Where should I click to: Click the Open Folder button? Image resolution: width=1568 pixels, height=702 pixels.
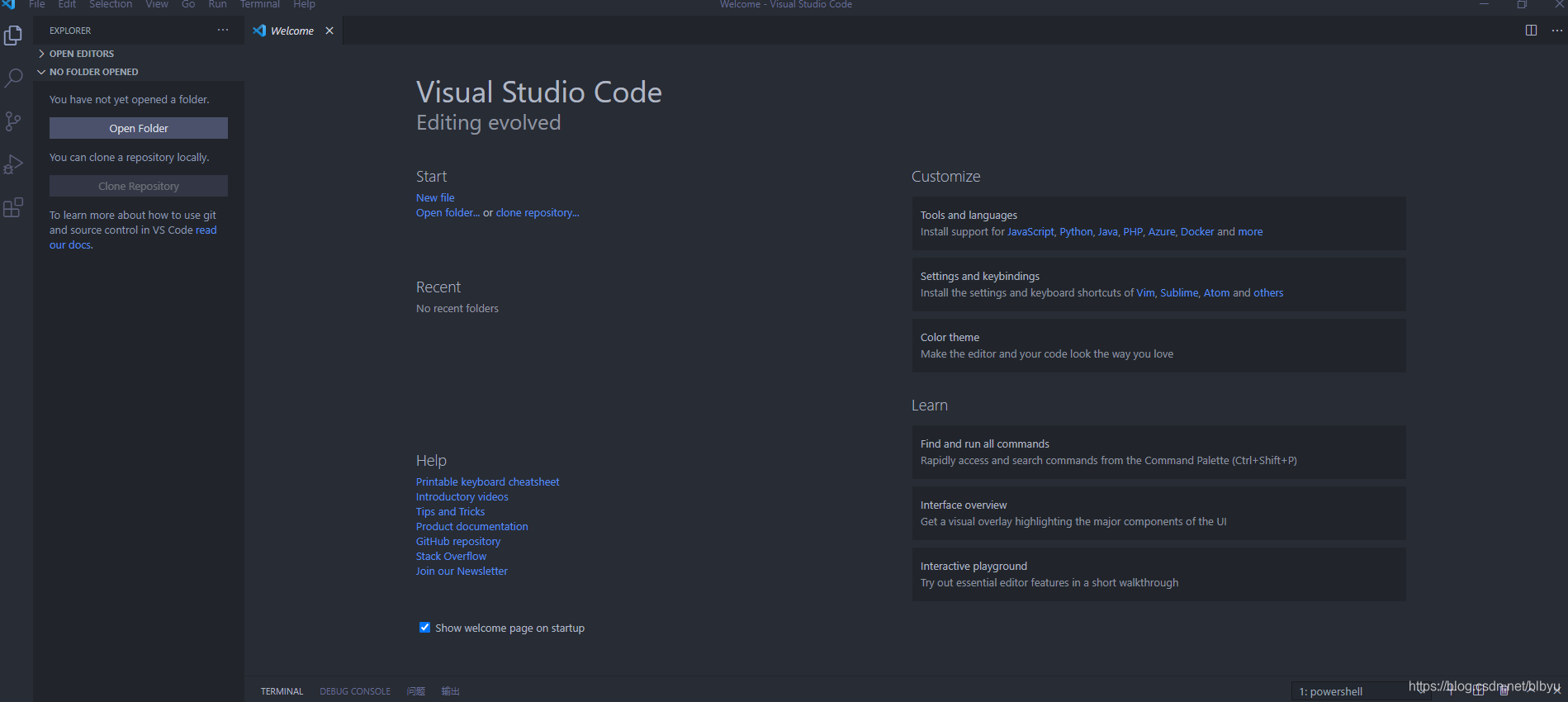click(139, 128)
